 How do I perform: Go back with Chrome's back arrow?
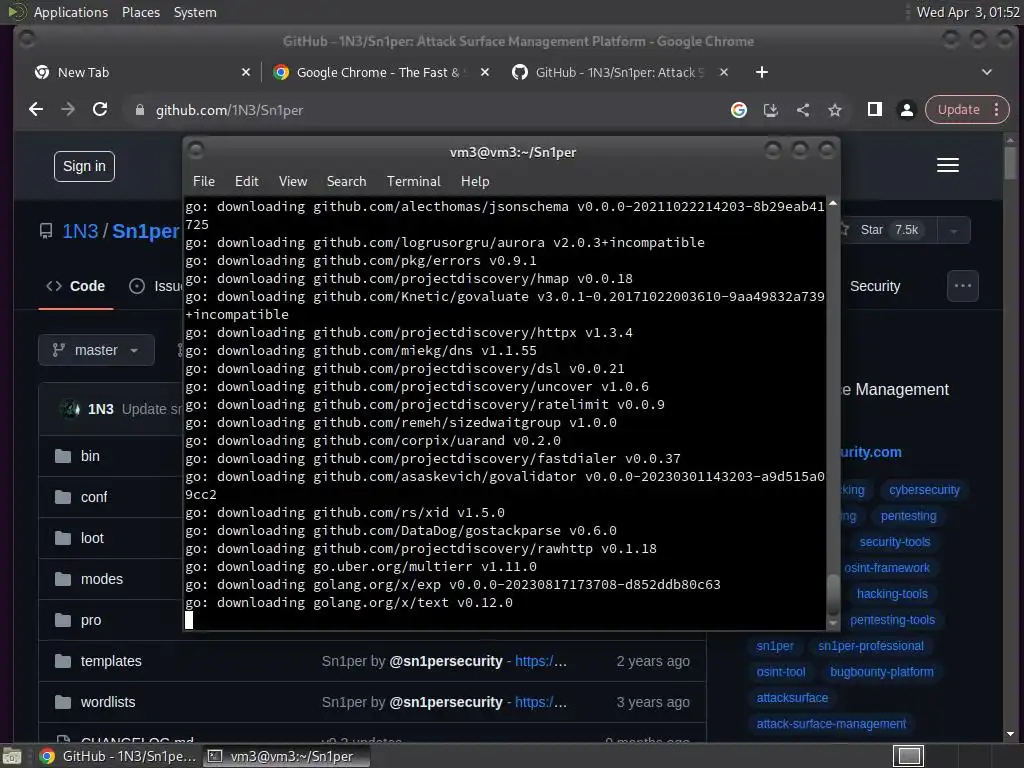tap(36, 110)
